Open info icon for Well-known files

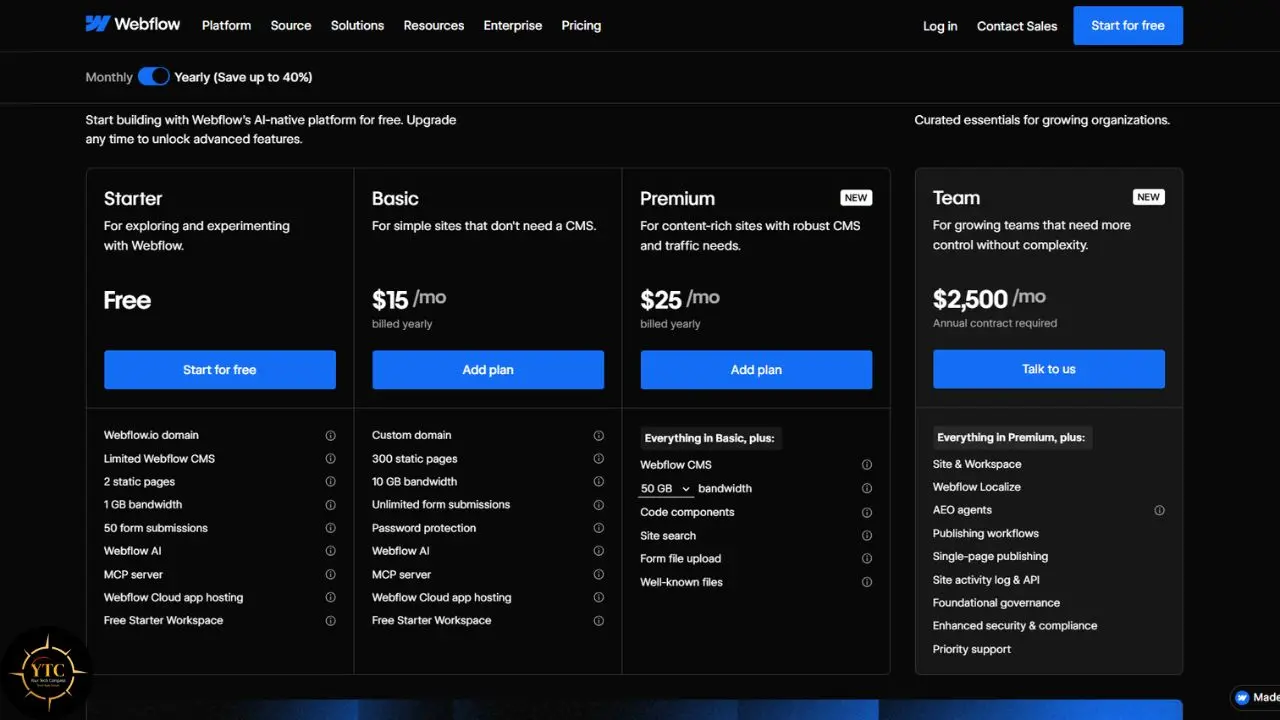(866, 582)
